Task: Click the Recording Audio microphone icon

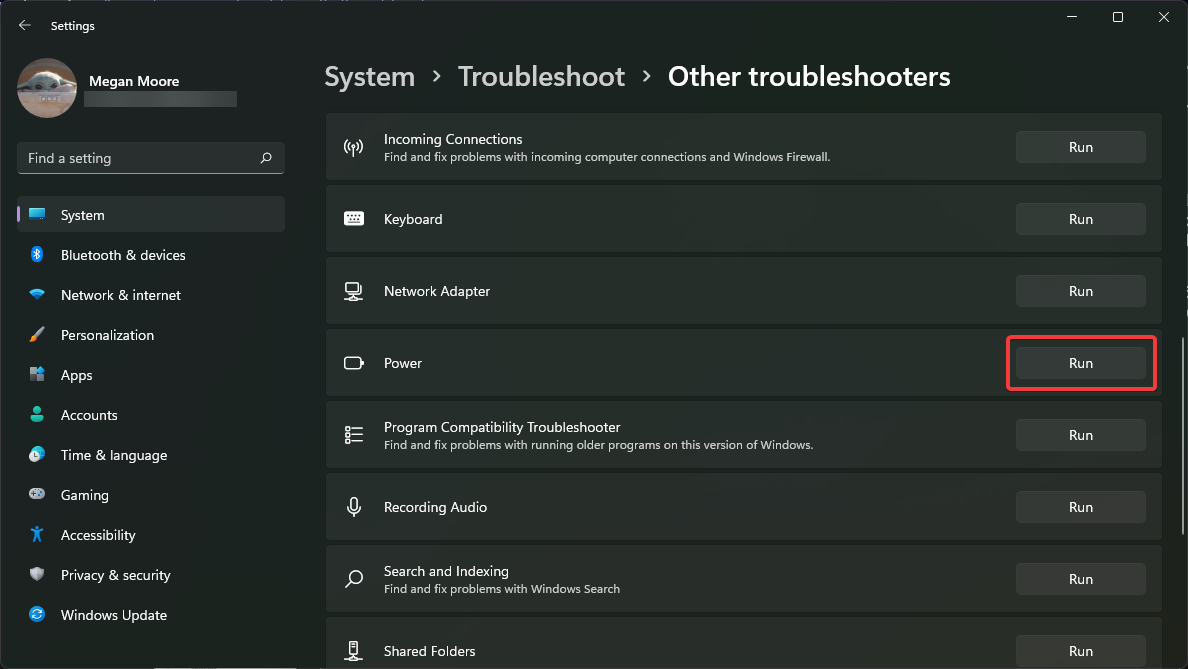Action: [354, 507]
